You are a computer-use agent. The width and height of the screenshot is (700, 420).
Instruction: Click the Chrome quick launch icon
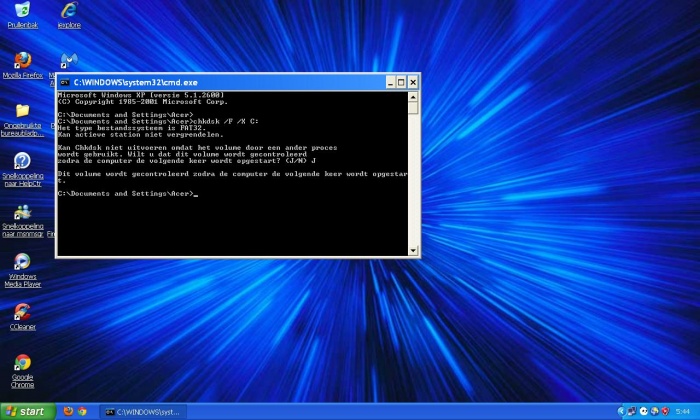click(x=82, y=411)
